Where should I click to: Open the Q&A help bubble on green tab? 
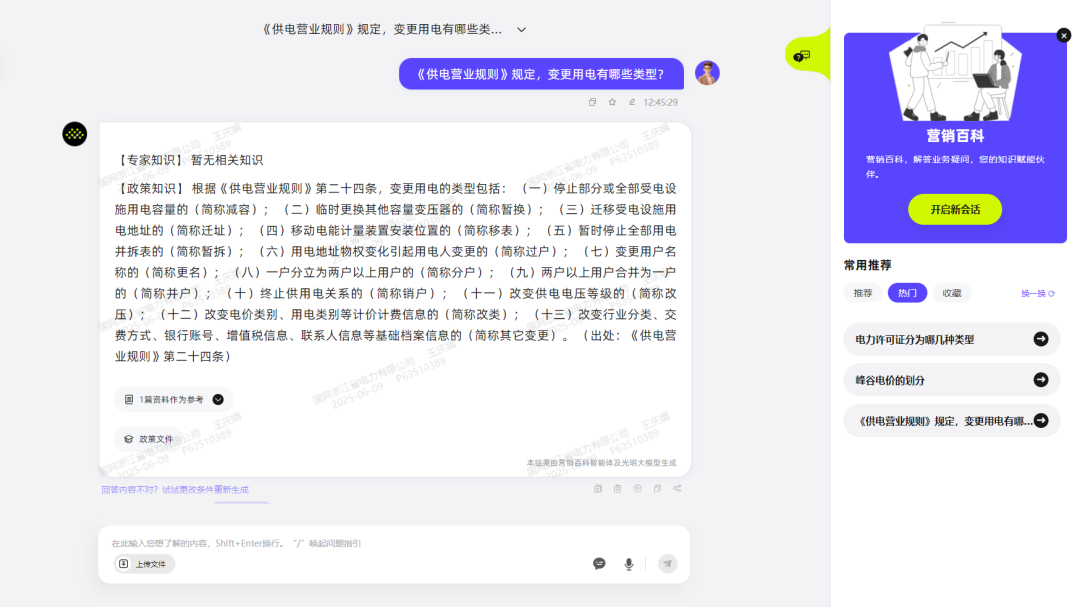(801, 56)
